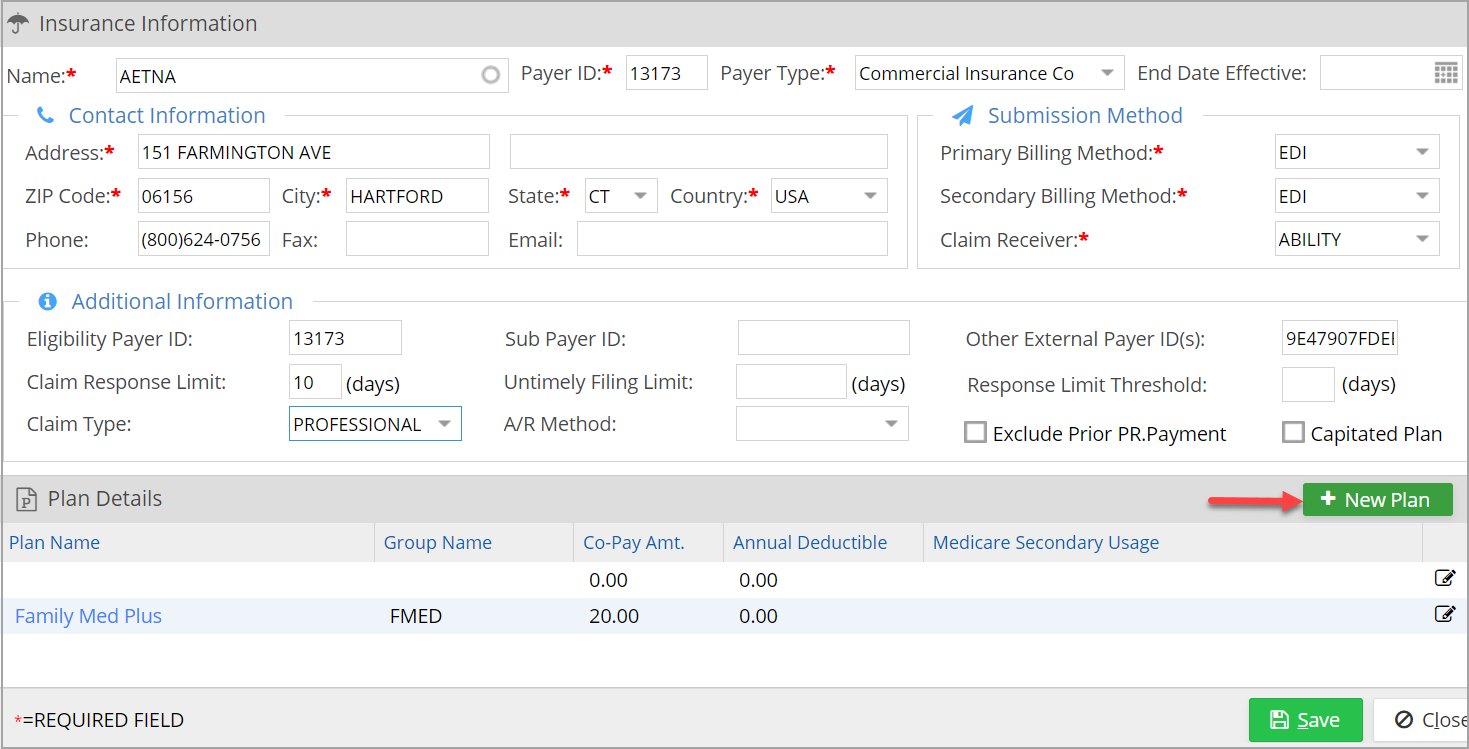Screen dimensions: 1469x749
Task: Enable the Exclude Prior PR.Payment checkbox
Action: click(975, 432)
